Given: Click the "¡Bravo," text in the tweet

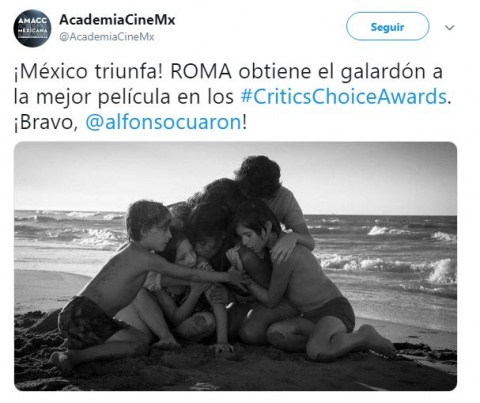Looking at the screenshot, I should (46, 123).
